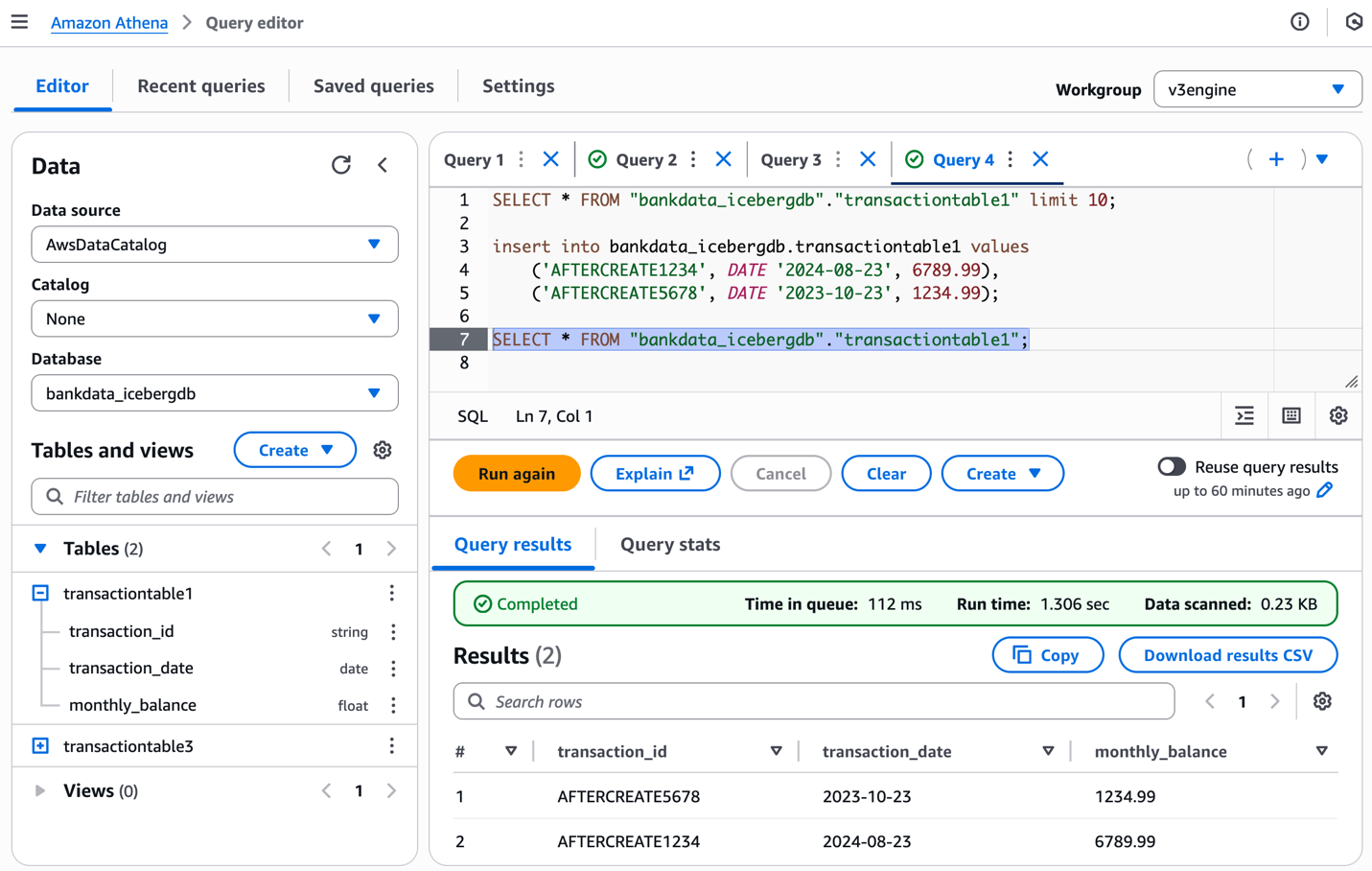
Task: Click the Search rows input field
Action: [813, 701]
